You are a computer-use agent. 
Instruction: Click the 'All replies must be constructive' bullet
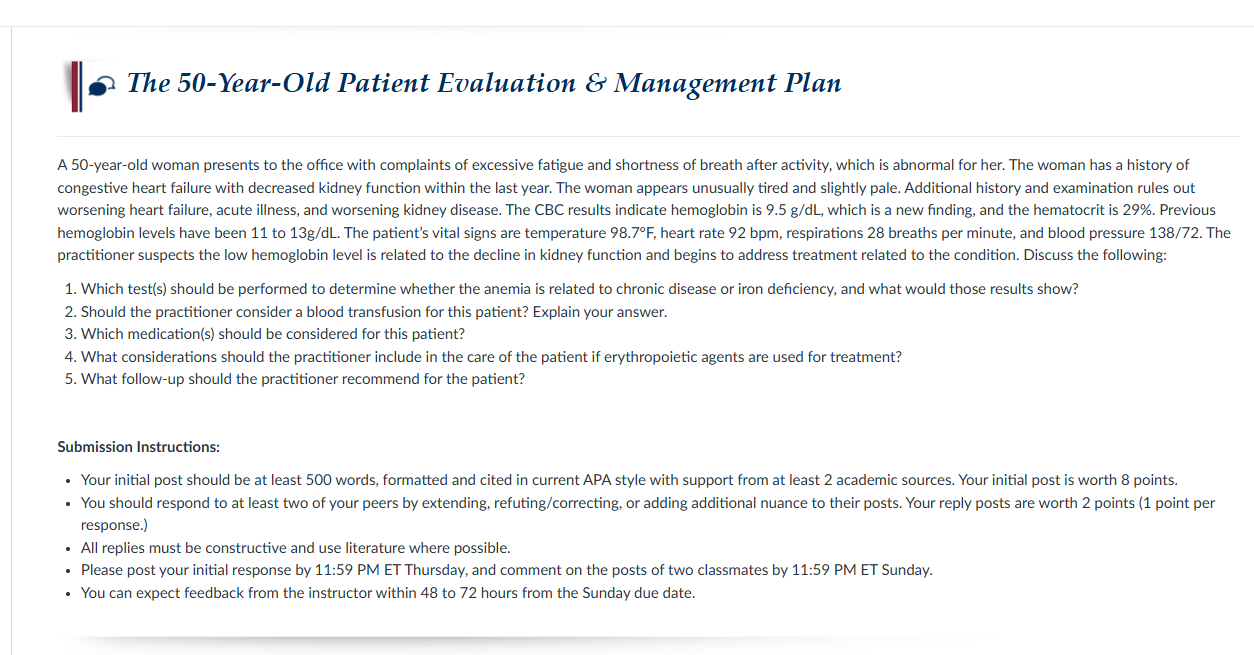click(x=296, y=548)
